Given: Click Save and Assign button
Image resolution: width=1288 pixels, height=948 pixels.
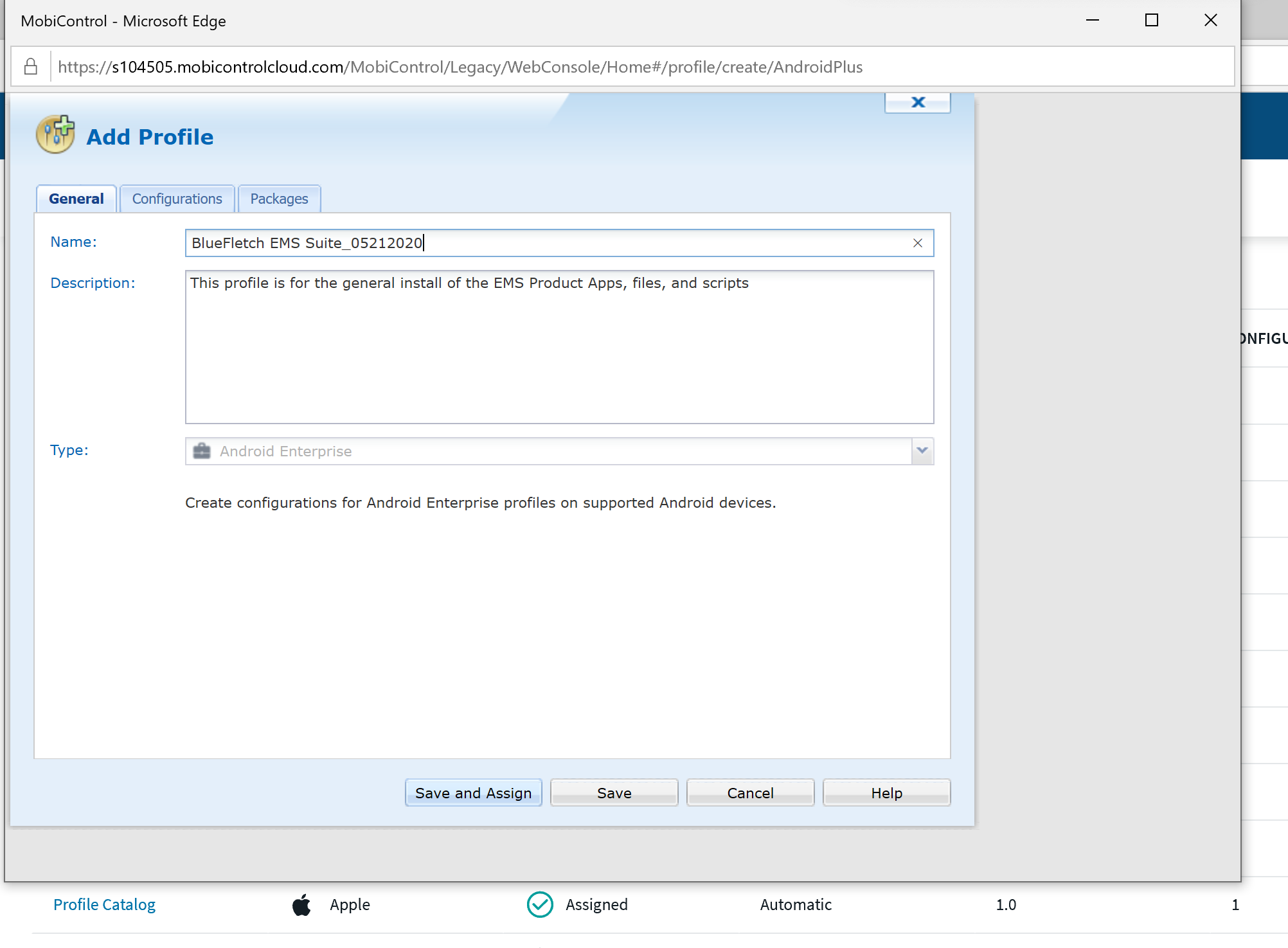Looking at the screenshot, I should click(474, 793).
